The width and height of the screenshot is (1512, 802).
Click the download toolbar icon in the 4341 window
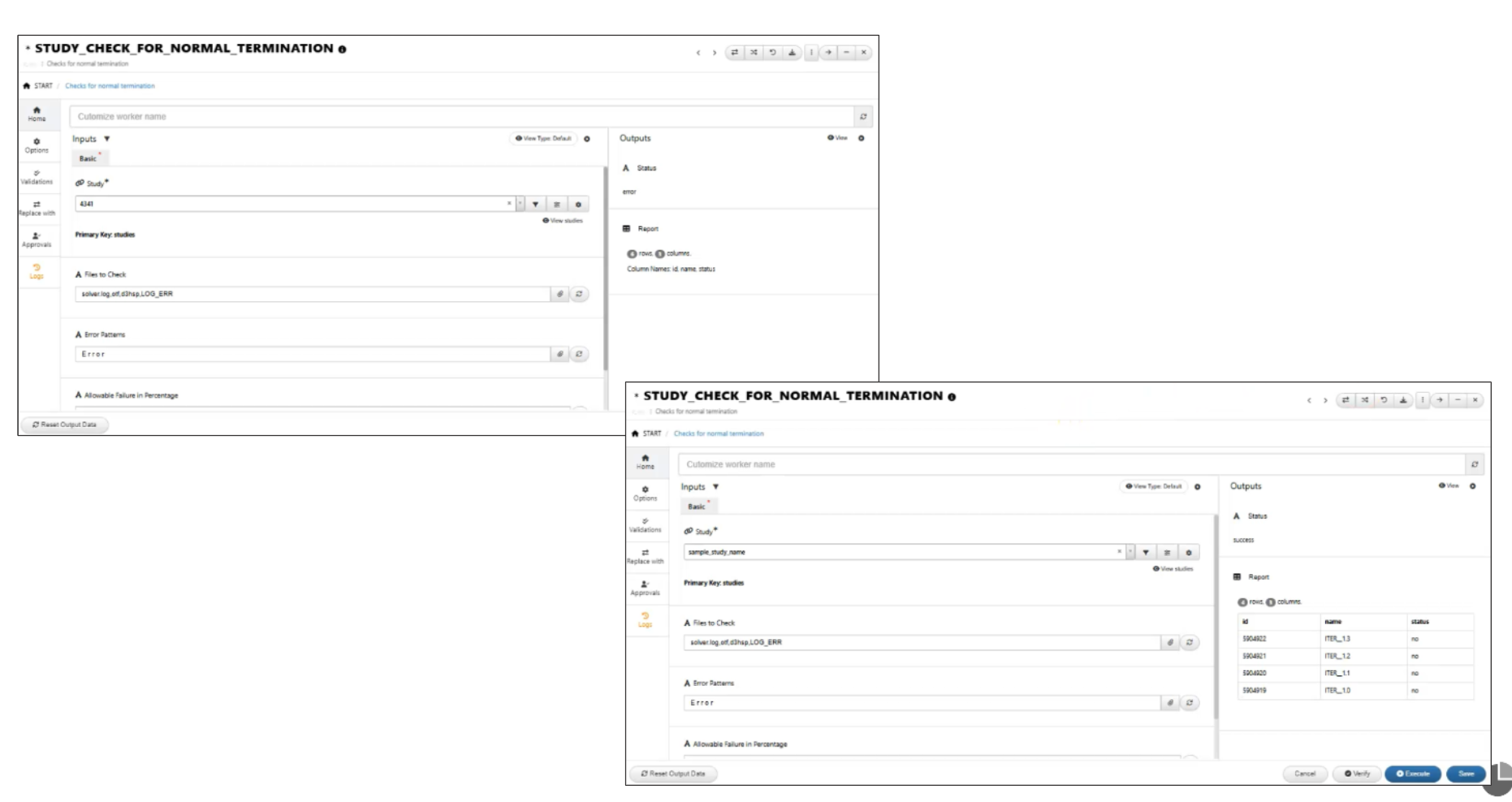pos(792,53)
